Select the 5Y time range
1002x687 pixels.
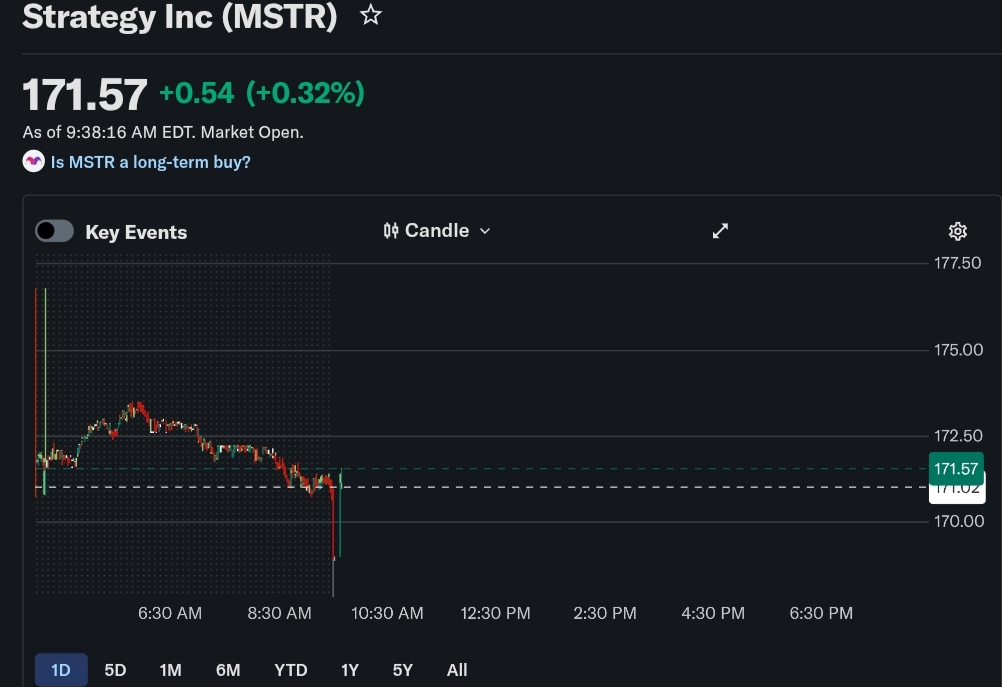tap(402, 670)
